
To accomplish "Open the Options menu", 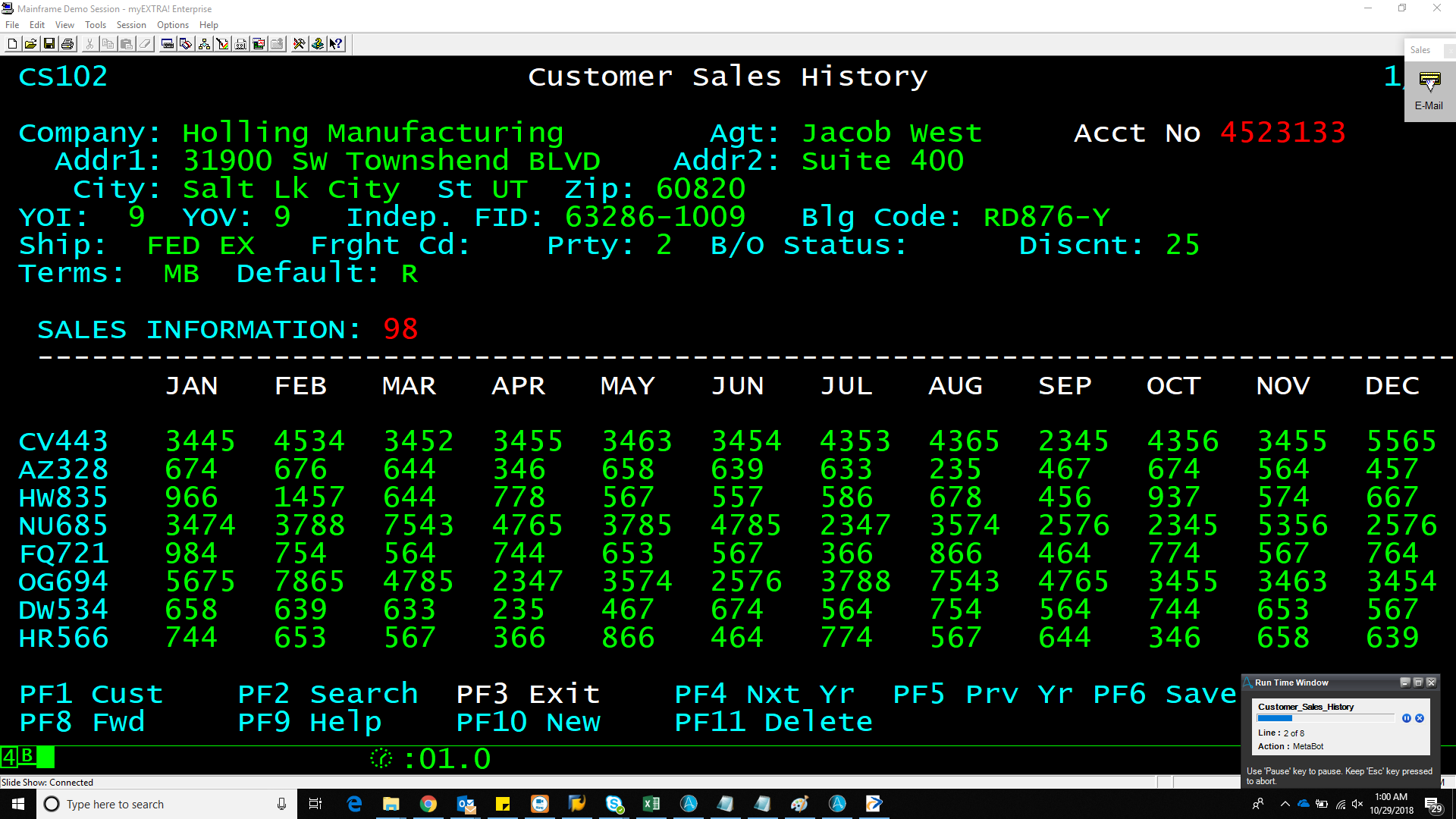I will click(x=173, y=25).
